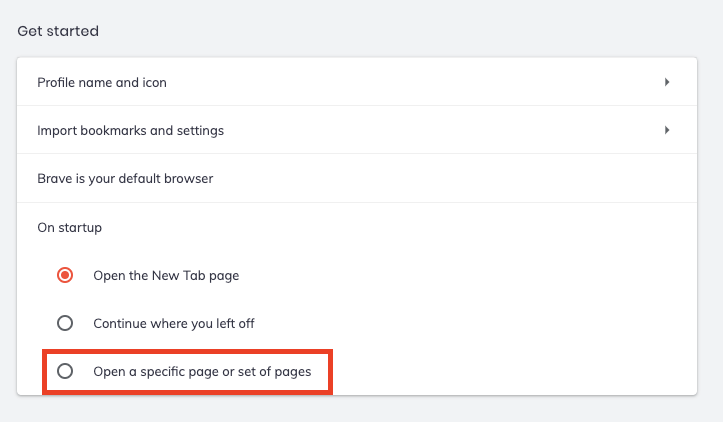Click the Brave is your default browser text
Image resolution: width=723 pixels, height=422 pixels.
pyautogui.click(x=125, y=179)
